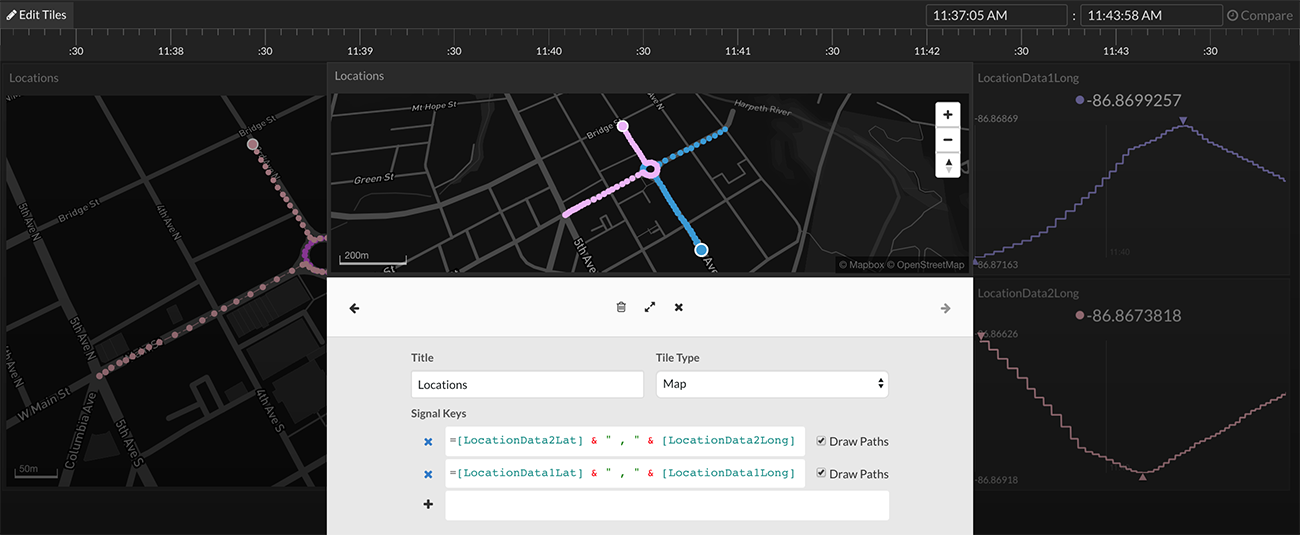
Task: Remove the LocationData2 signal key
Action: [x=428, y=442]
